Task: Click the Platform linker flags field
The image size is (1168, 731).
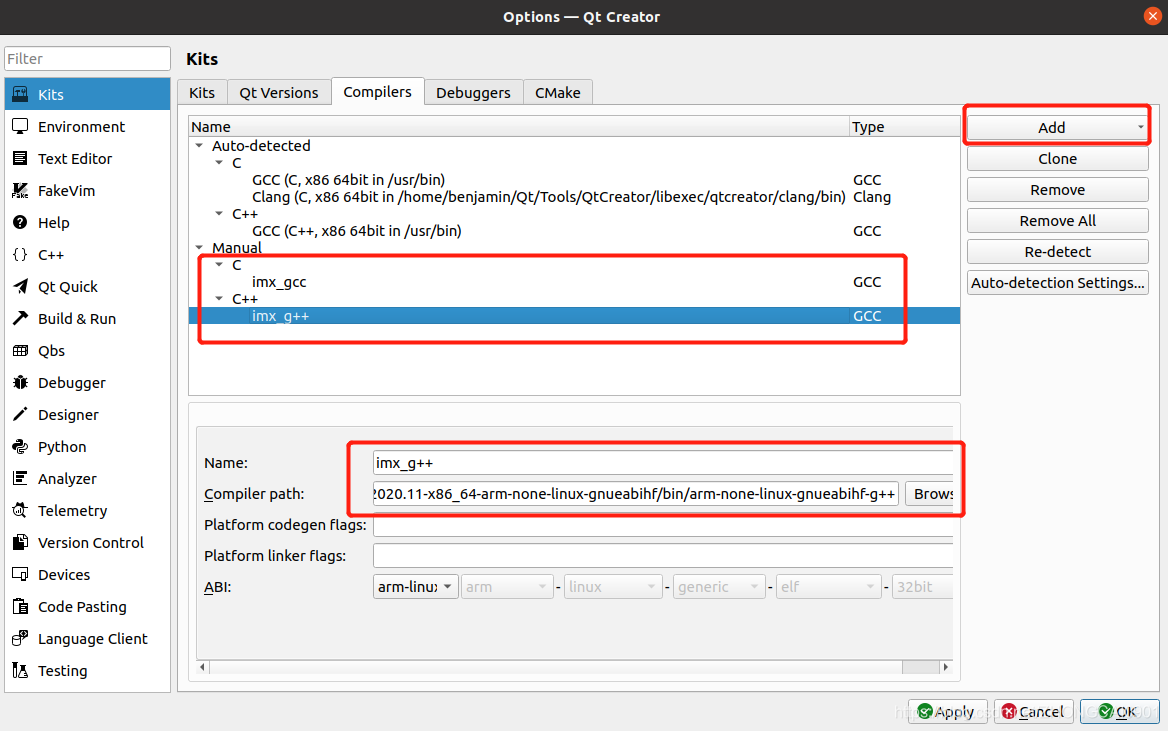Action: coord(663,556)
